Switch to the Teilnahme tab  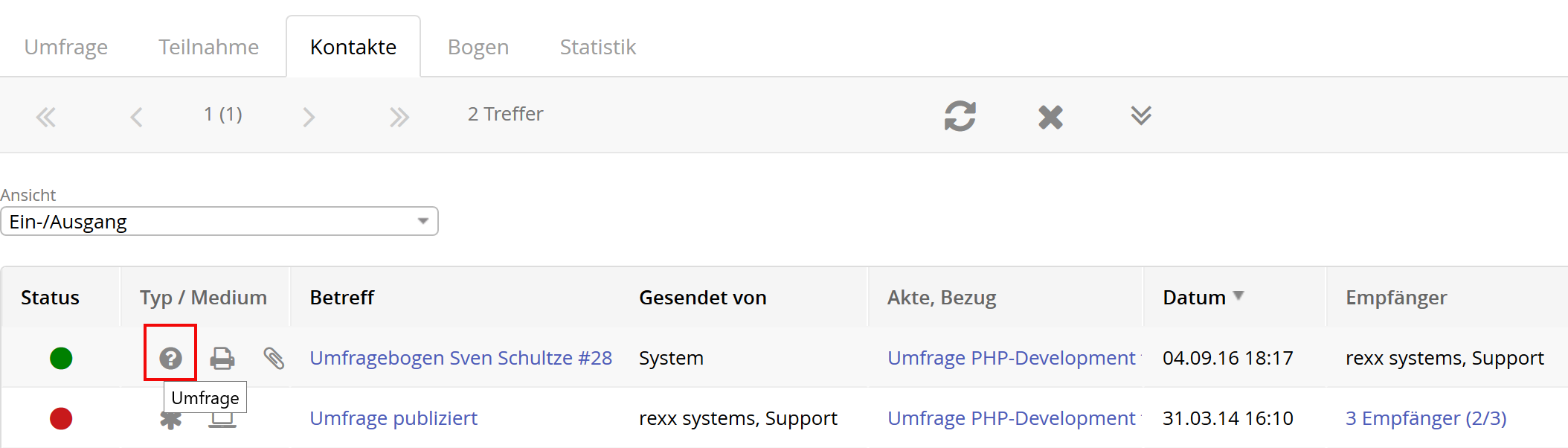pos(208,47)
